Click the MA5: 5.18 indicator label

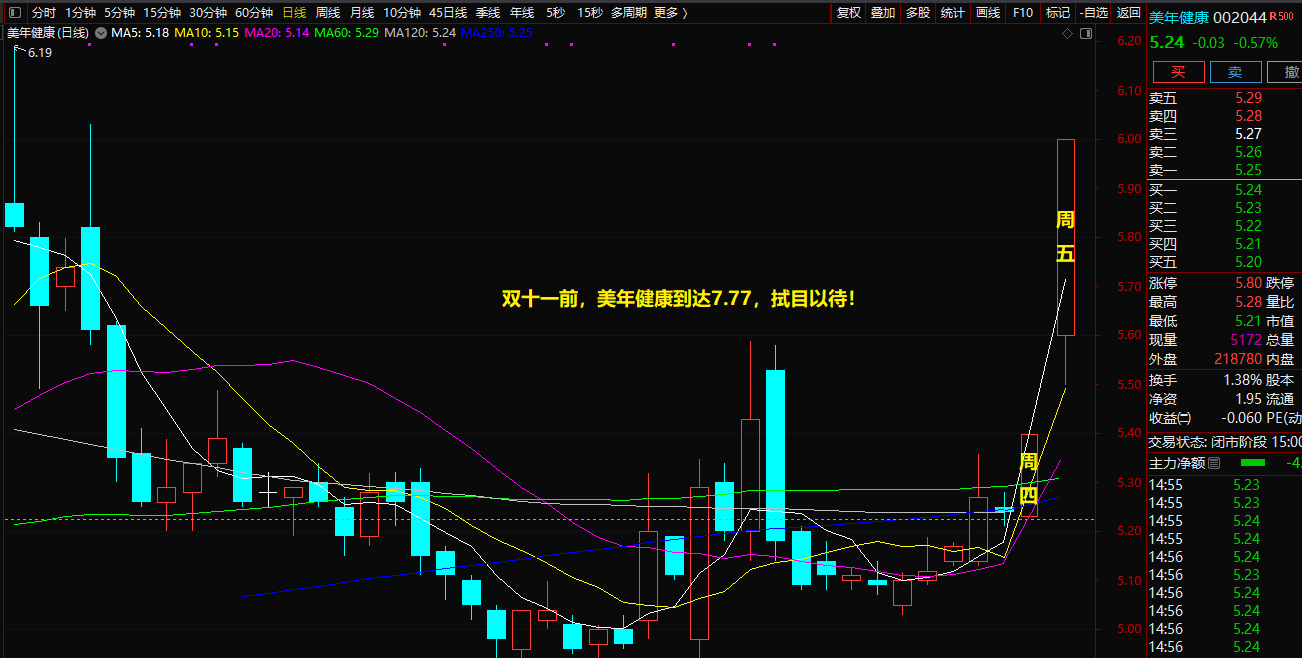(x=139, y=33)
